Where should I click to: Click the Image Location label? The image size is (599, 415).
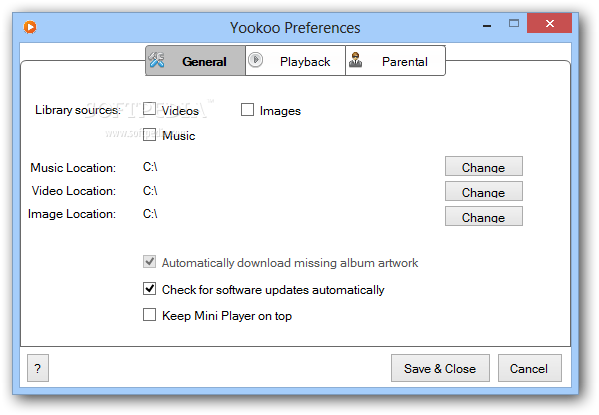pos(72,214)
